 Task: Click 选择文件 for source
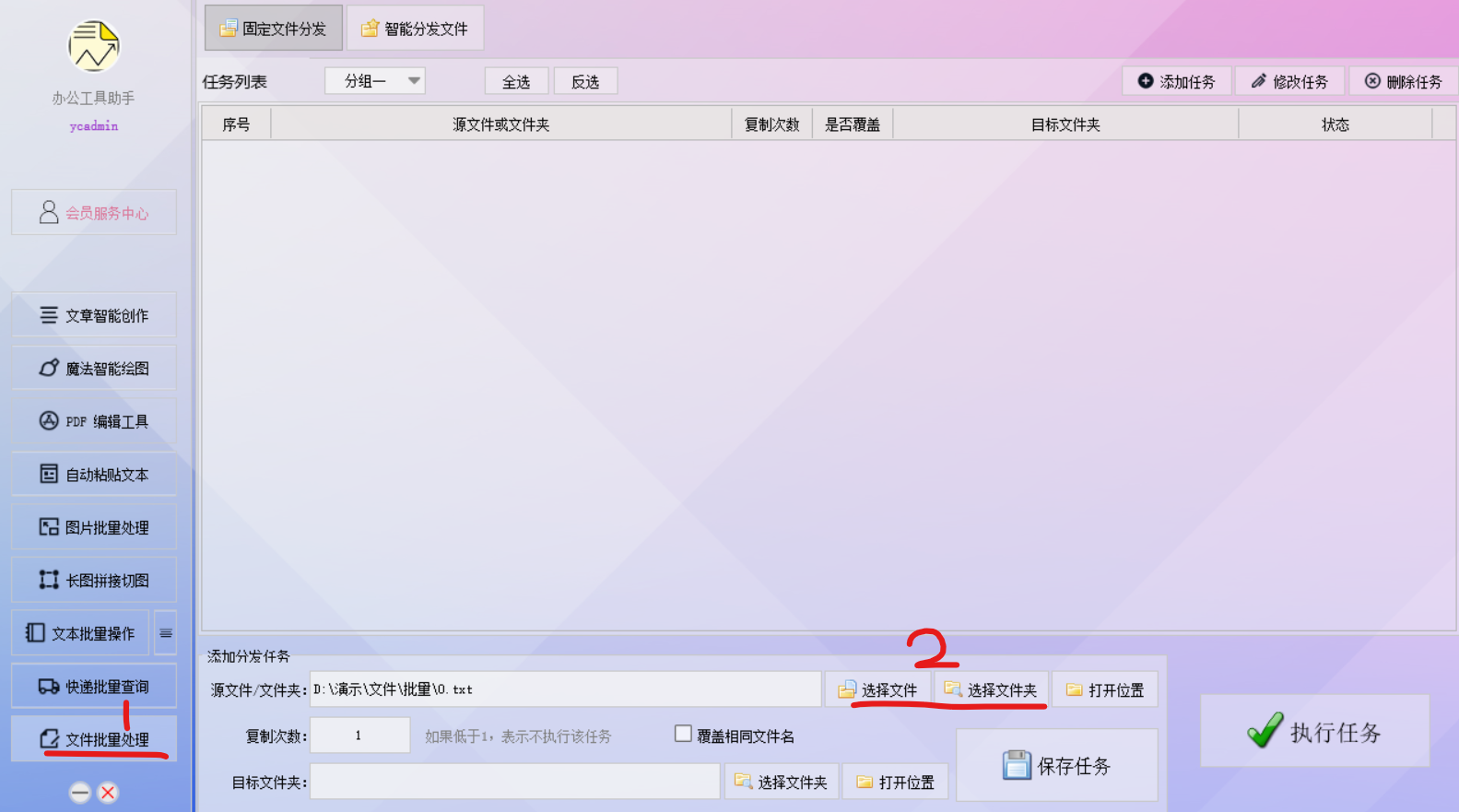coord(877,689)
